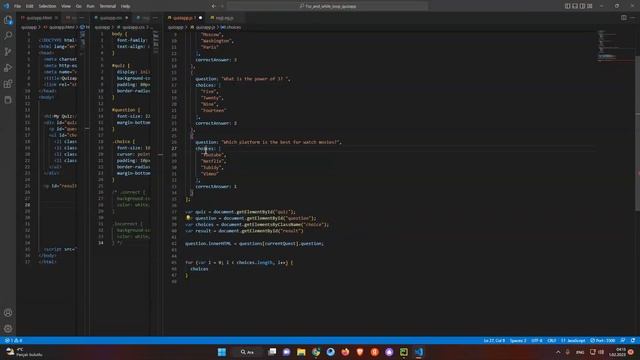This screenshot has width=640, height=360.
Task: Open errors and warnings in status bar
Action: click(x=13, y=340)
